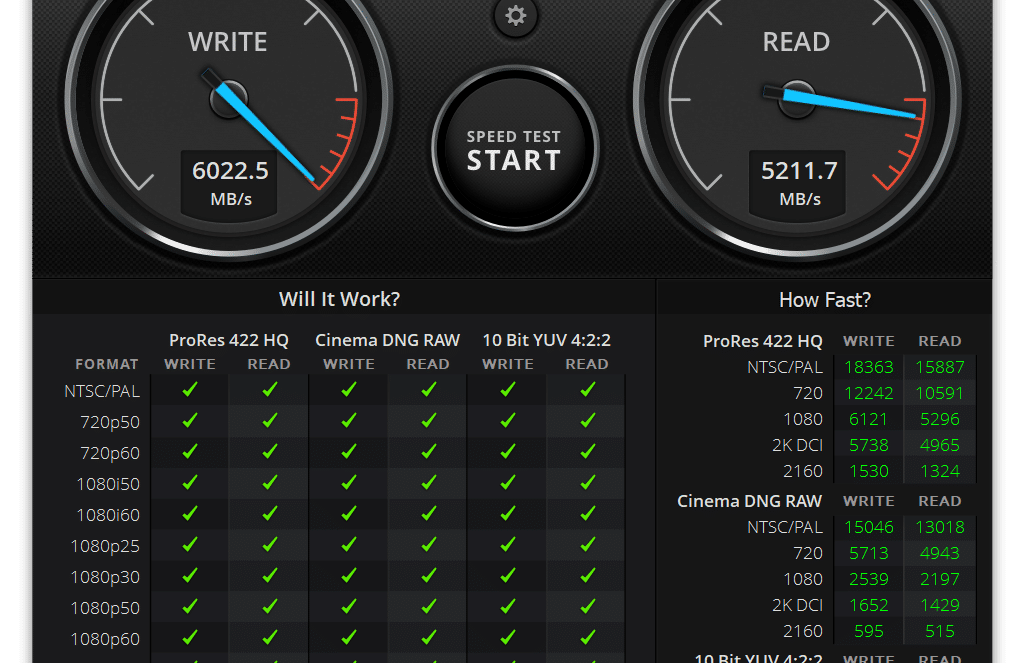Viewport: 1025px width, 663px height.
Task: Click Cinema DNG 2160 read value 515
Action: tap(939, 632)
